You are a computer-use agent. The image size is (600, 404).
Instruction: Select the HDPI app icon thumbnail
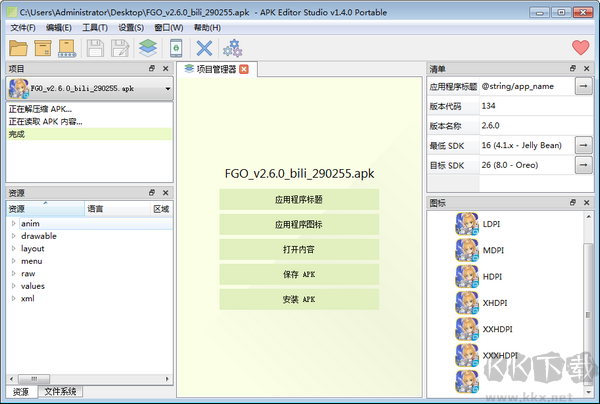[467, 277]
